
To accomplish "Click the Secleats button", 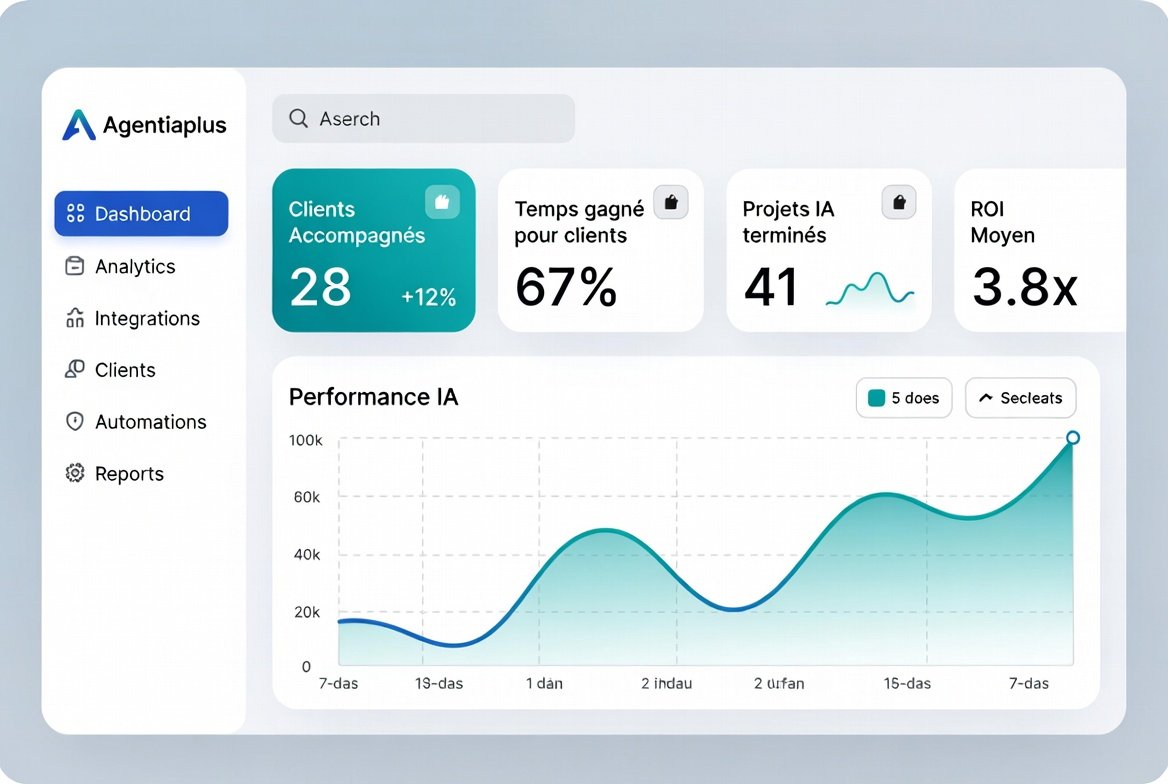I will 1021,398.
